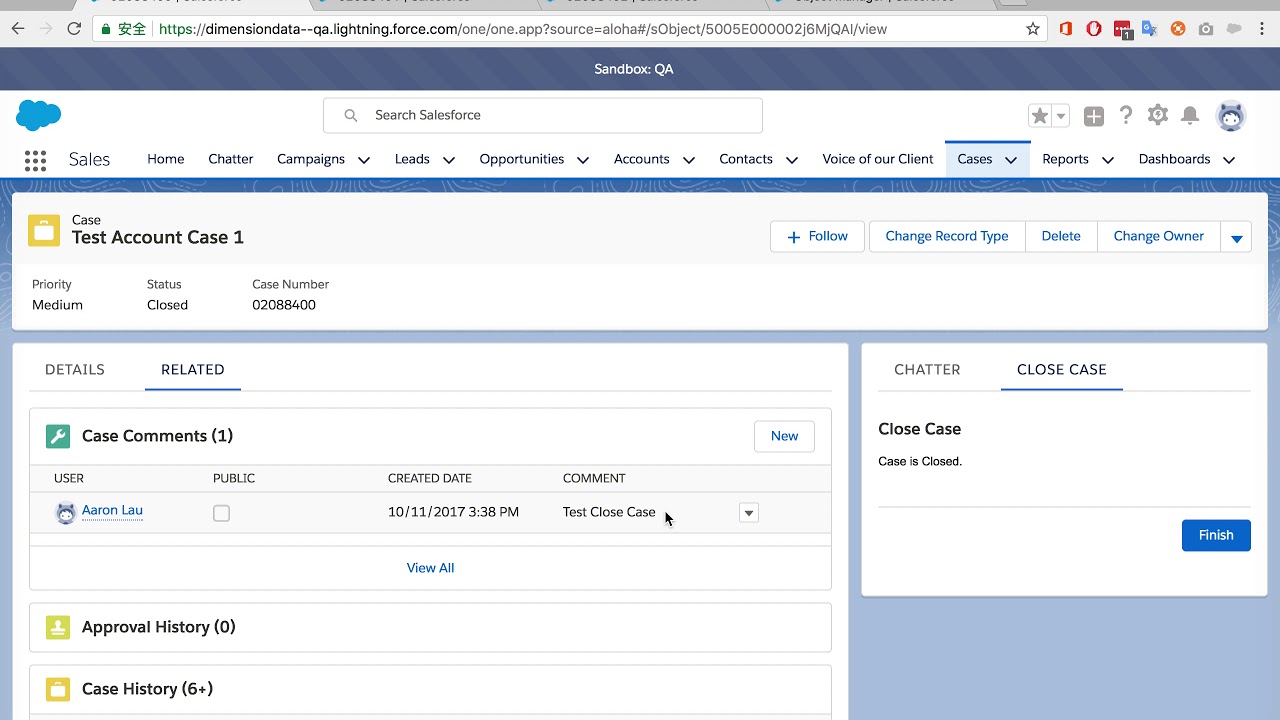This screenshot has width=1280, height=720.
Task: Delete this case
Action: click(1061, 237)
